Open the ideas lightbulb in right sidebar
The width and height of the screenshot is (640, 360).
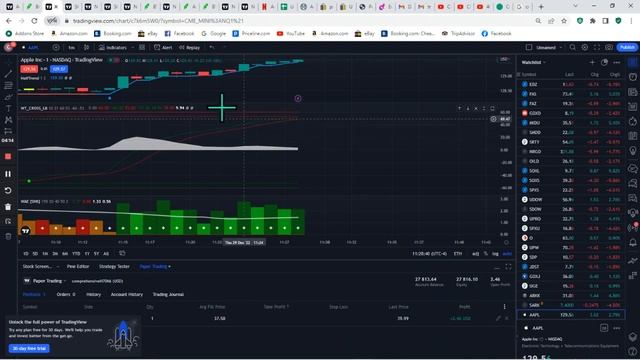633,151
